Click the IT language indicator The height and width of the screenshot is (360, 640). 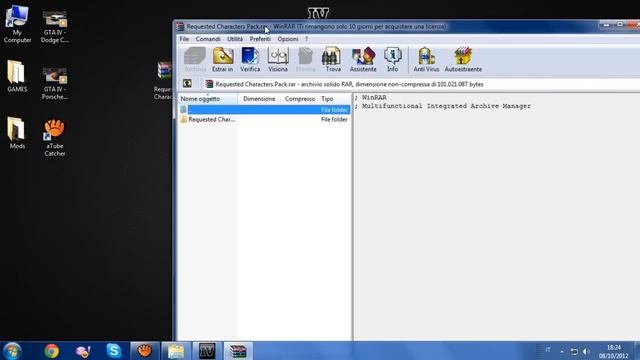pyautogui.click(x=548, y=350)
